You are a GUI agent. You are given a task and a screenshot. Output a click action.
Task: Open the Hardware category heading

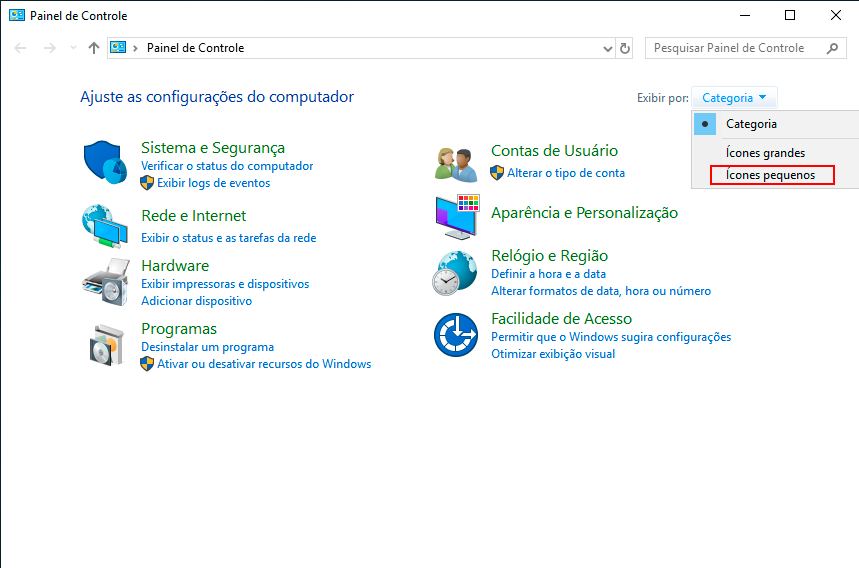(175, 266)
